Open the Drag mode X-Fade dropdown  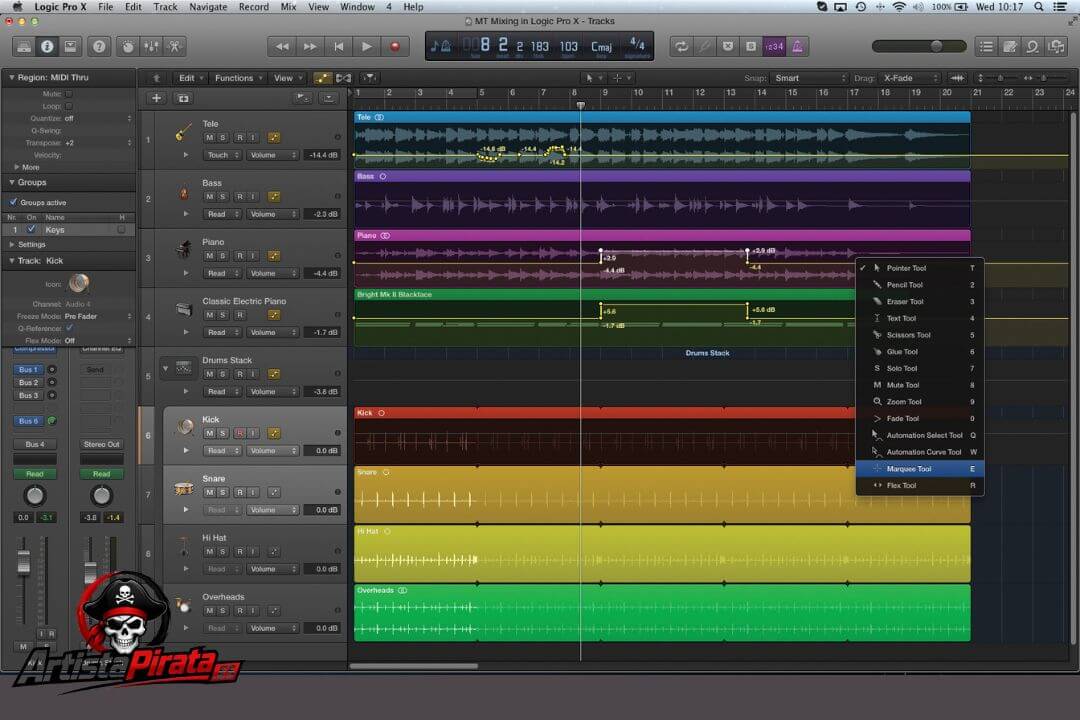[909, 79]
